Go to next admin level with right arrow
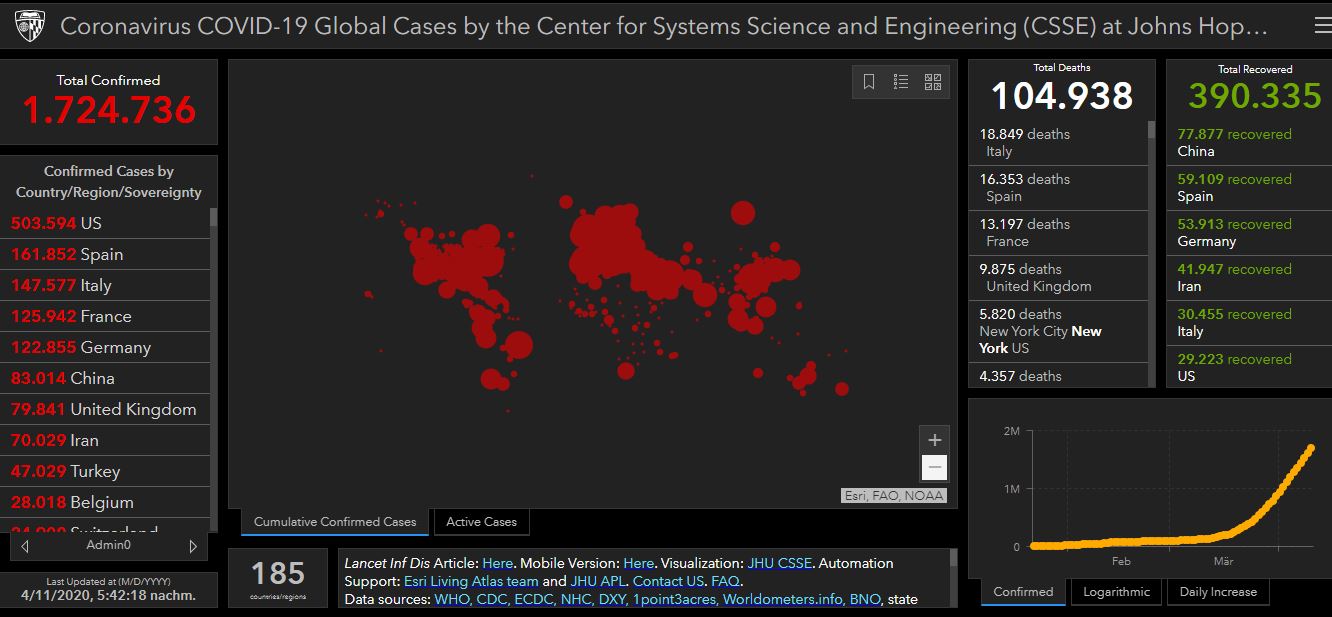This screenshot has width=1332, height=617. (x=193, y=546)
